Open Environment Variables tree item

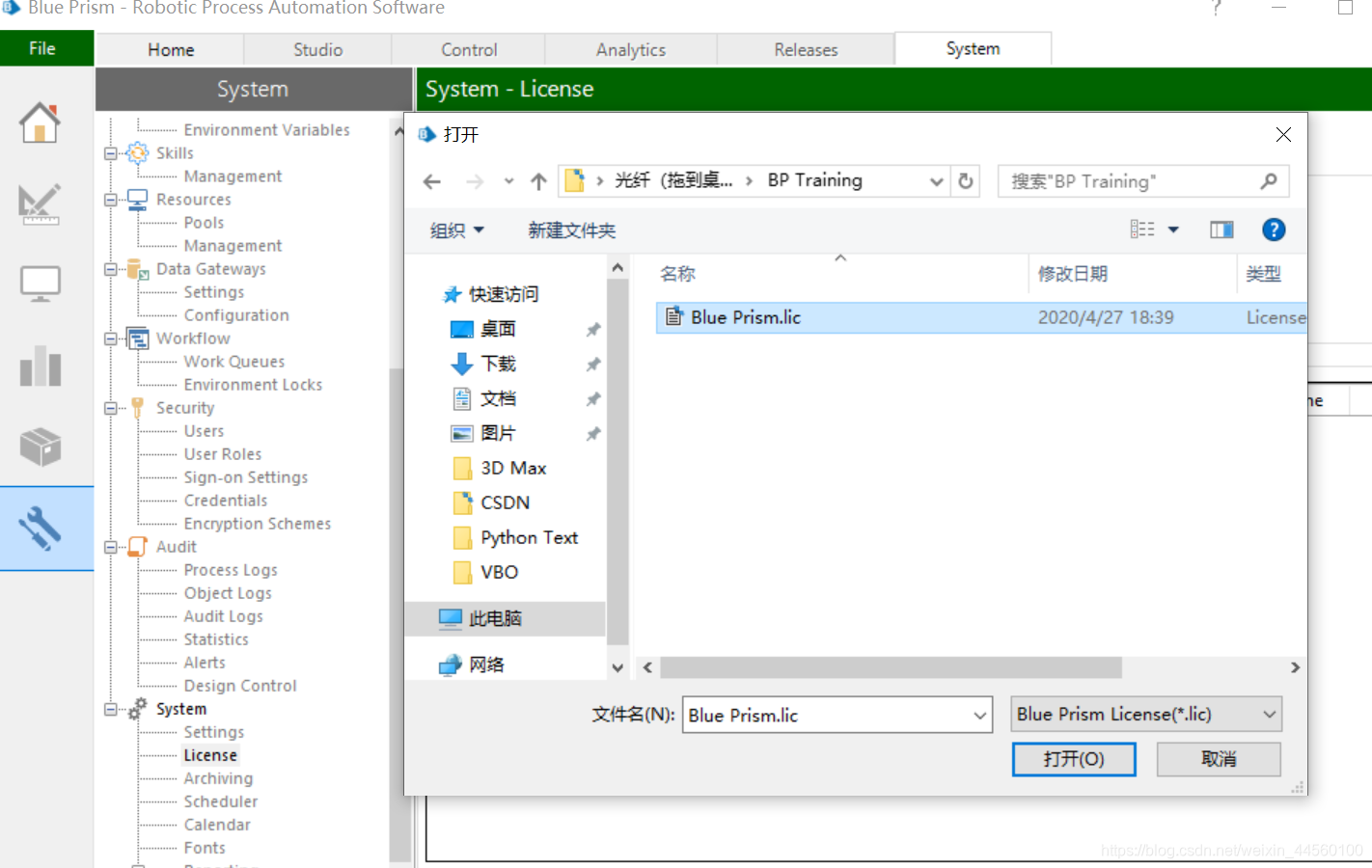tap(266, 130)
